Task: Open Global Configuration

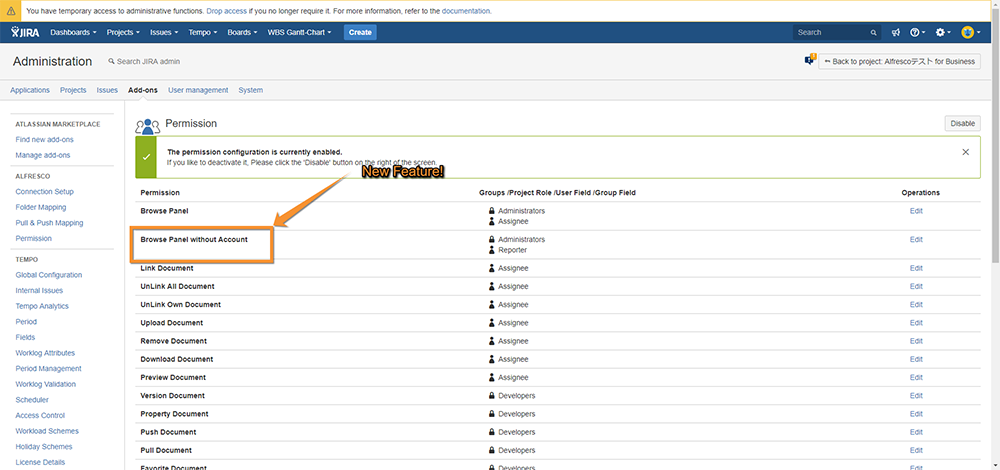Action: [49, 275]
